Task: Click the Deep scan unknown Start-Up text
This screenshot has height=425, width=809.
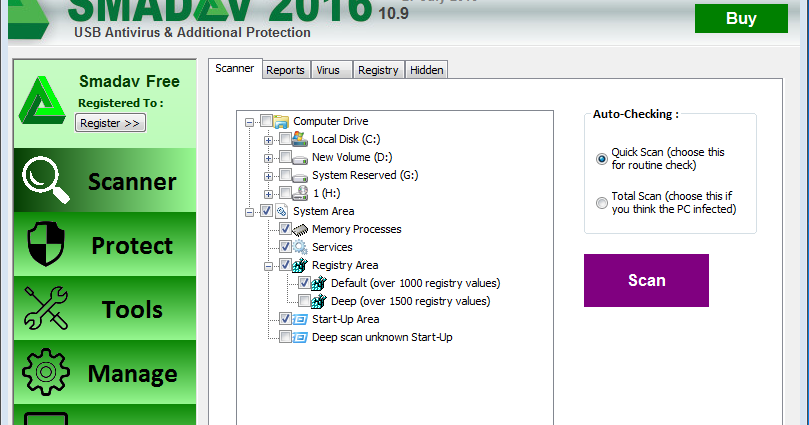Action: coord(382,337)
